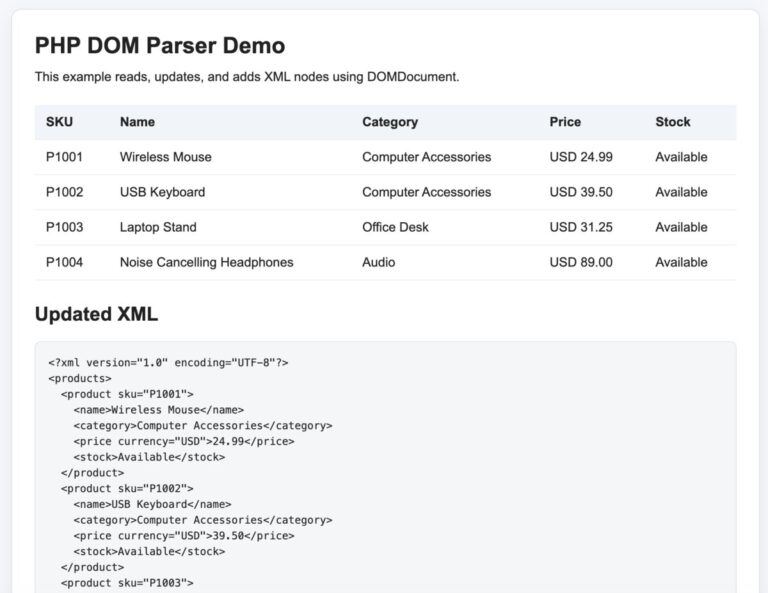This screenshot has height=593, width=768.
Task: Select the USD 89.00 price cell
Action: tap(580, 262)
